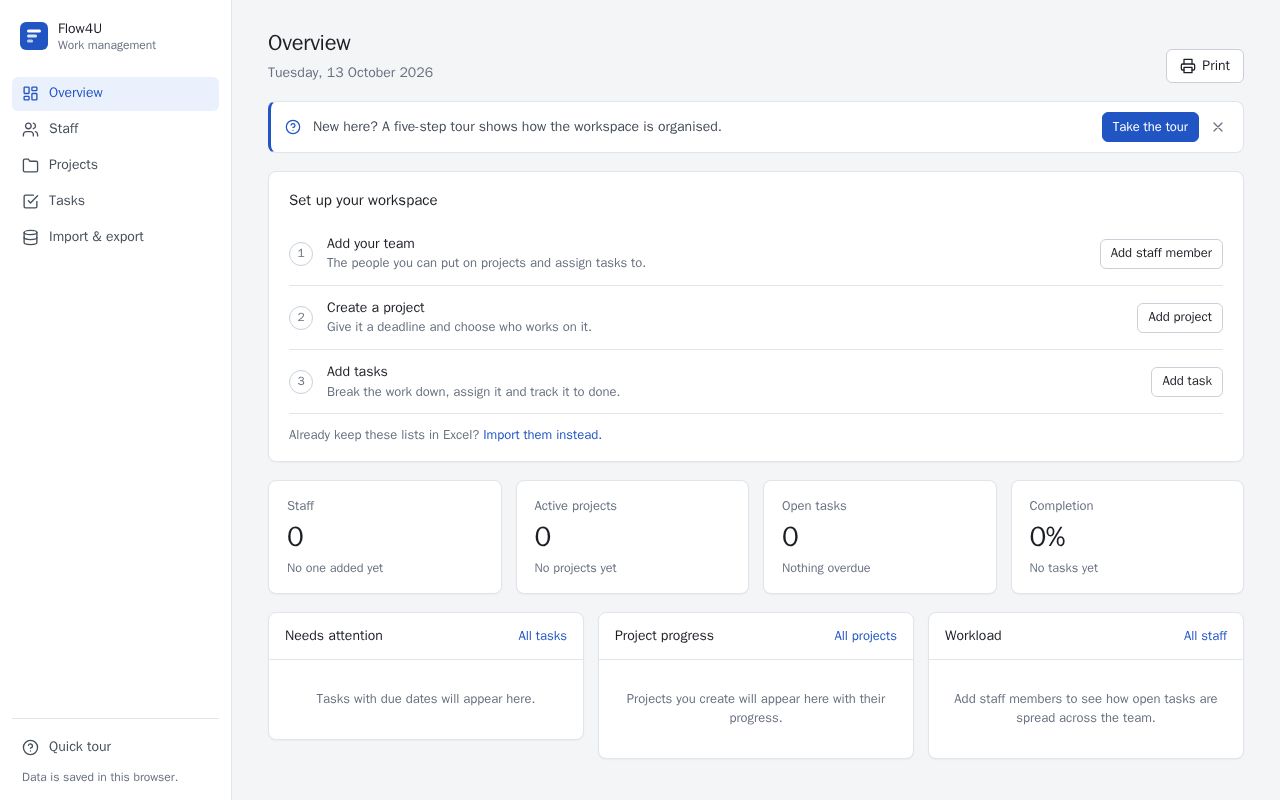The height and width of the screenshot is (800, 1280).
Task: Click the 'Add your team' step title
Action: 371,244
